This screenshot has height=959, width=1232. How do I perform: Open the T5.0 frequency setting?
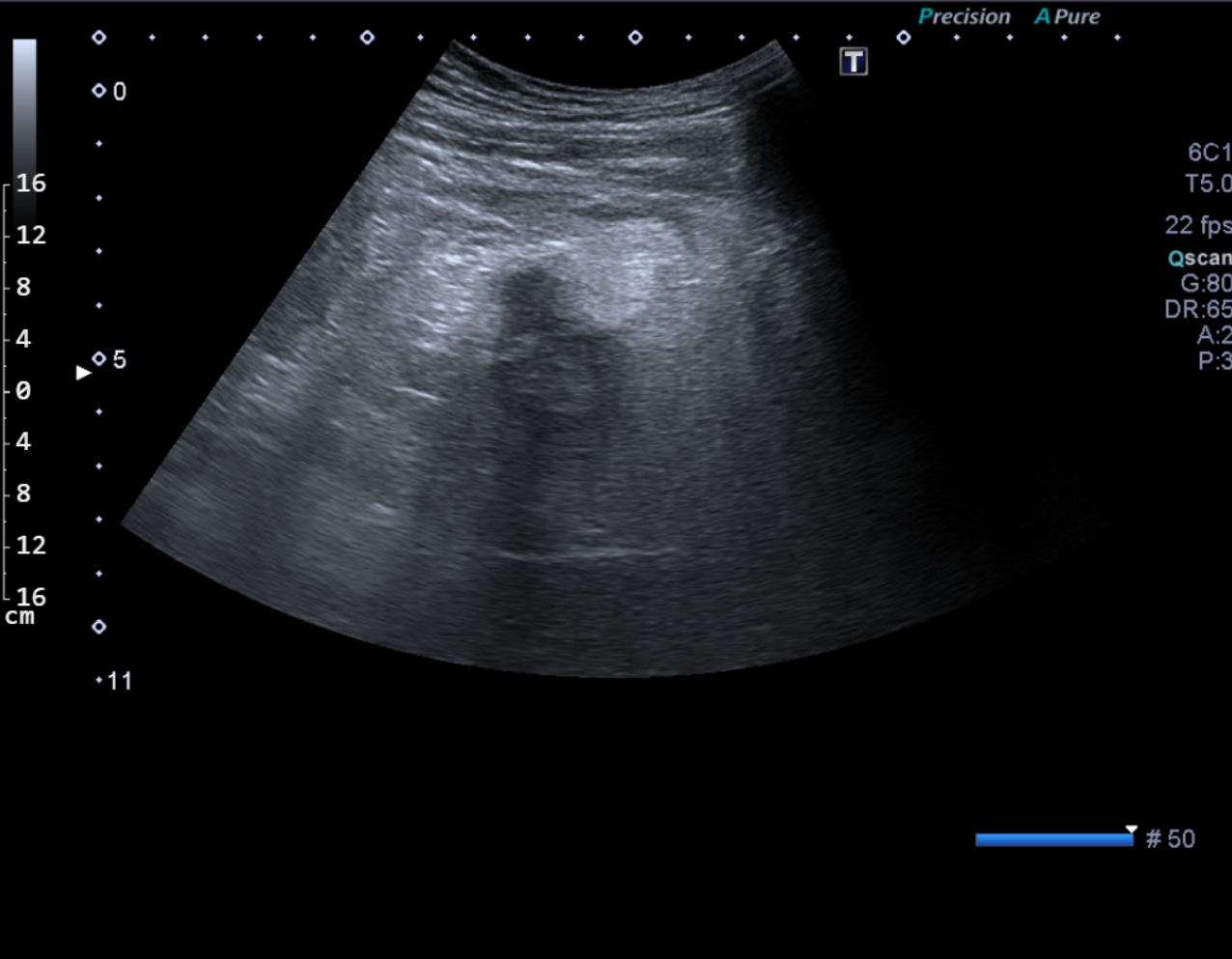click(x=1208, y=183)
